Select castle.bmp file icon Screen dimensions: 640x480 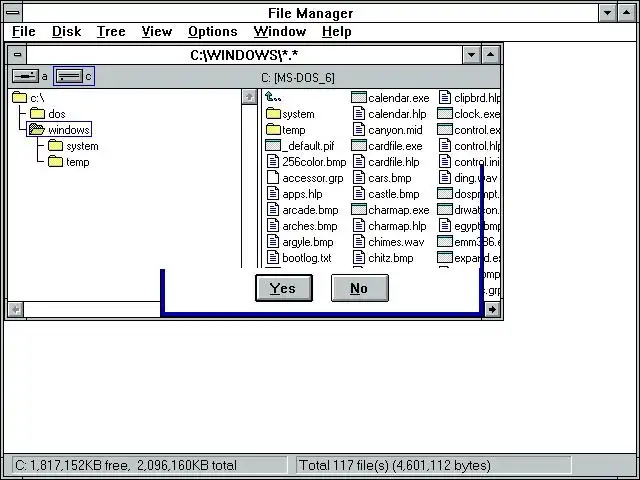(359, 193)
